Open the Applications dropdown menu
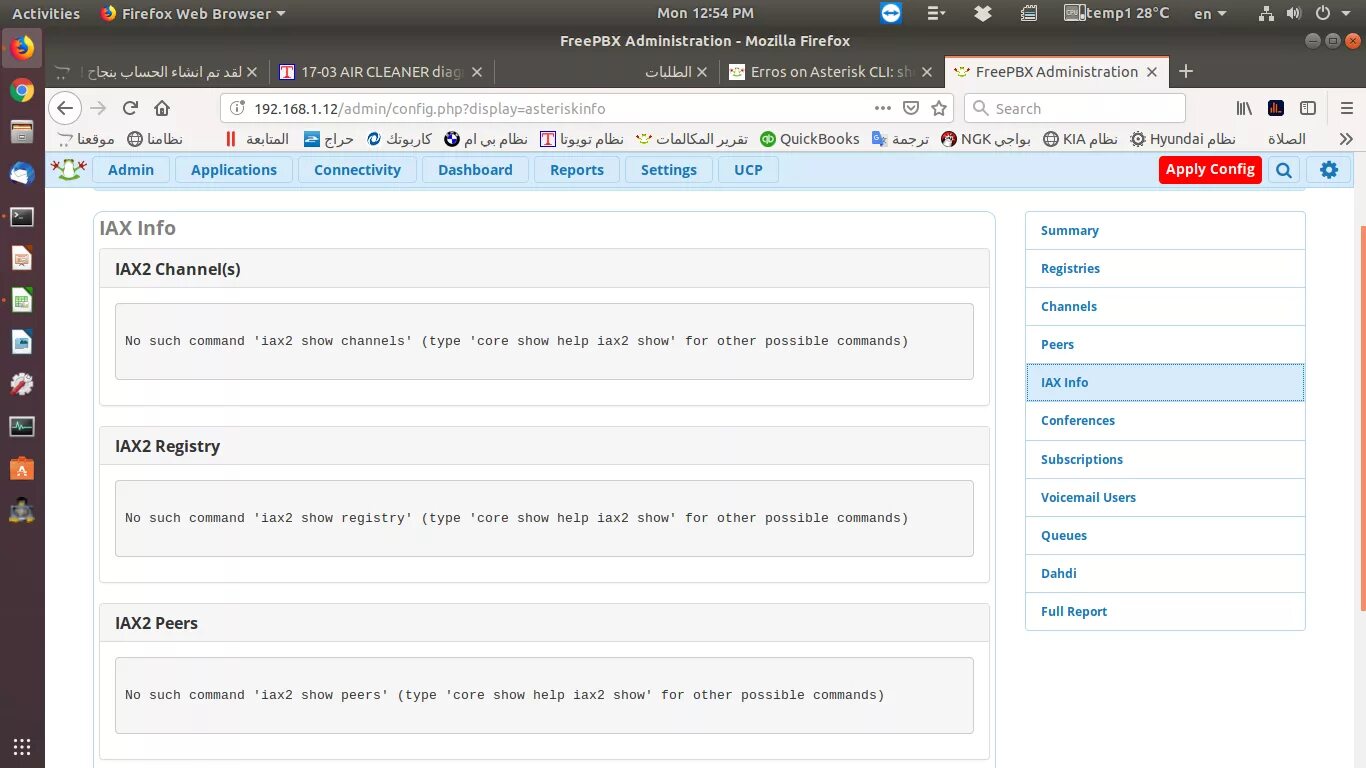The width and height of the screenshot is (1366, 768). 234,170
